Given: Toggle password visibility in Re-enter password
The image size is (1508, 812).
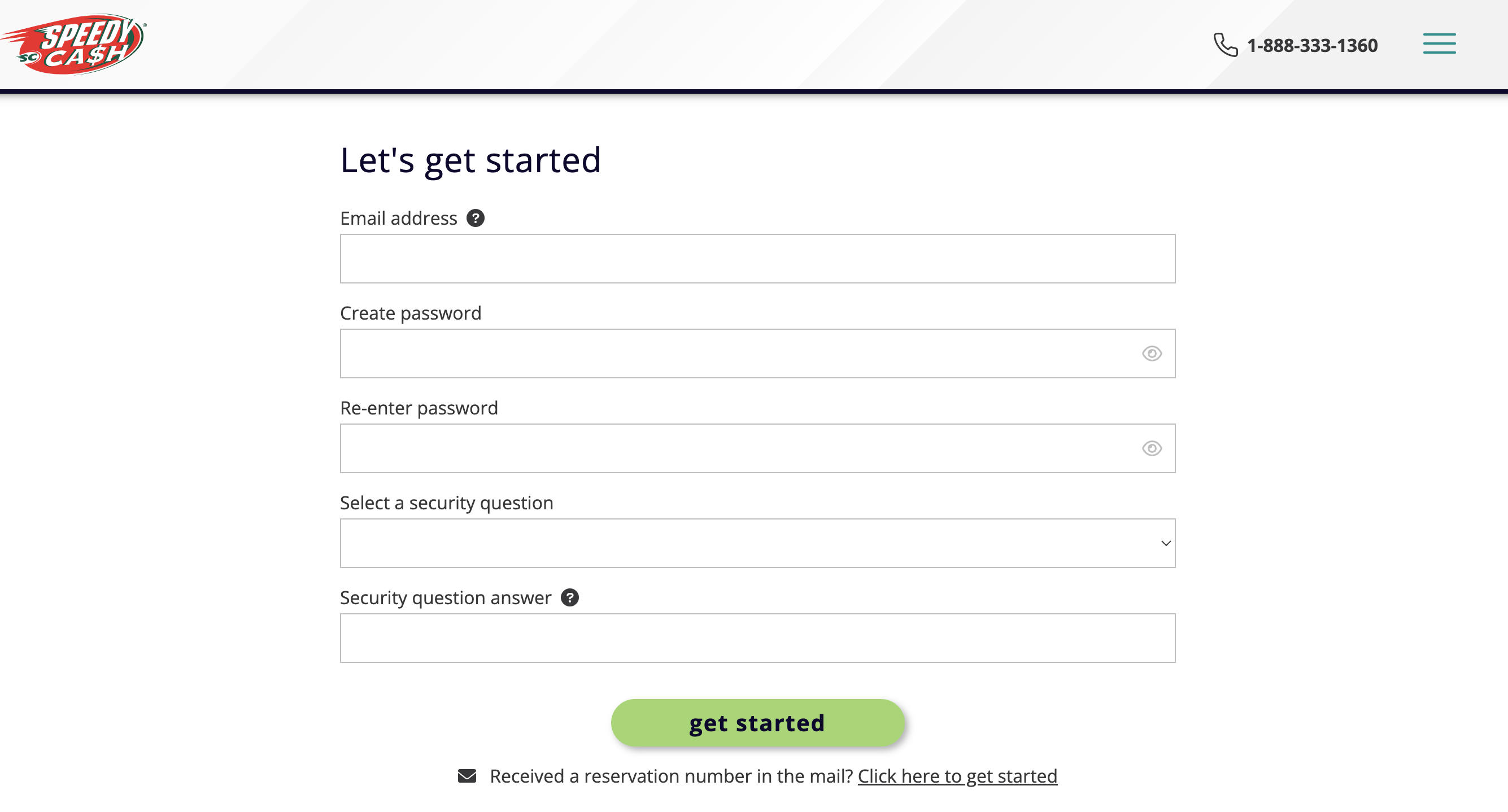Looking at the screenshot, I should point(1151,448).
